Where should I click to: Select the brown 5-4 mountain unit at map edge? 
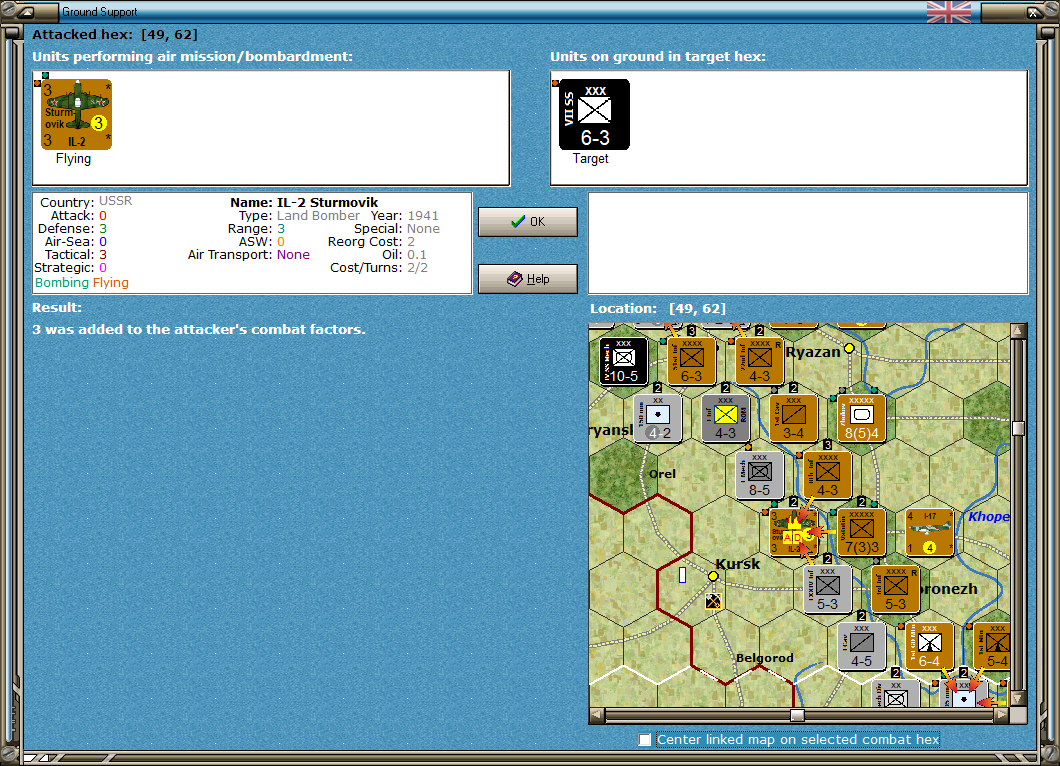(x=992, y=646)
